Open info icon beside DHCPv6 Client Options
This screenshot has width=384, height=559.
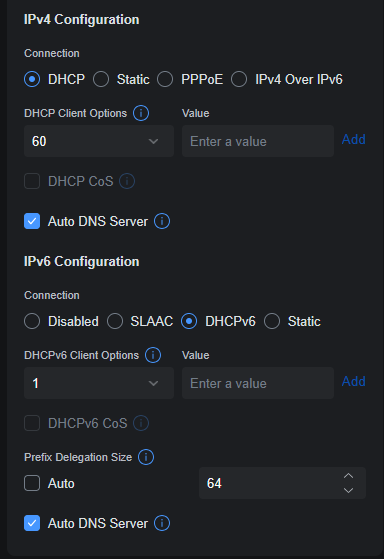[x=153, y=355]
